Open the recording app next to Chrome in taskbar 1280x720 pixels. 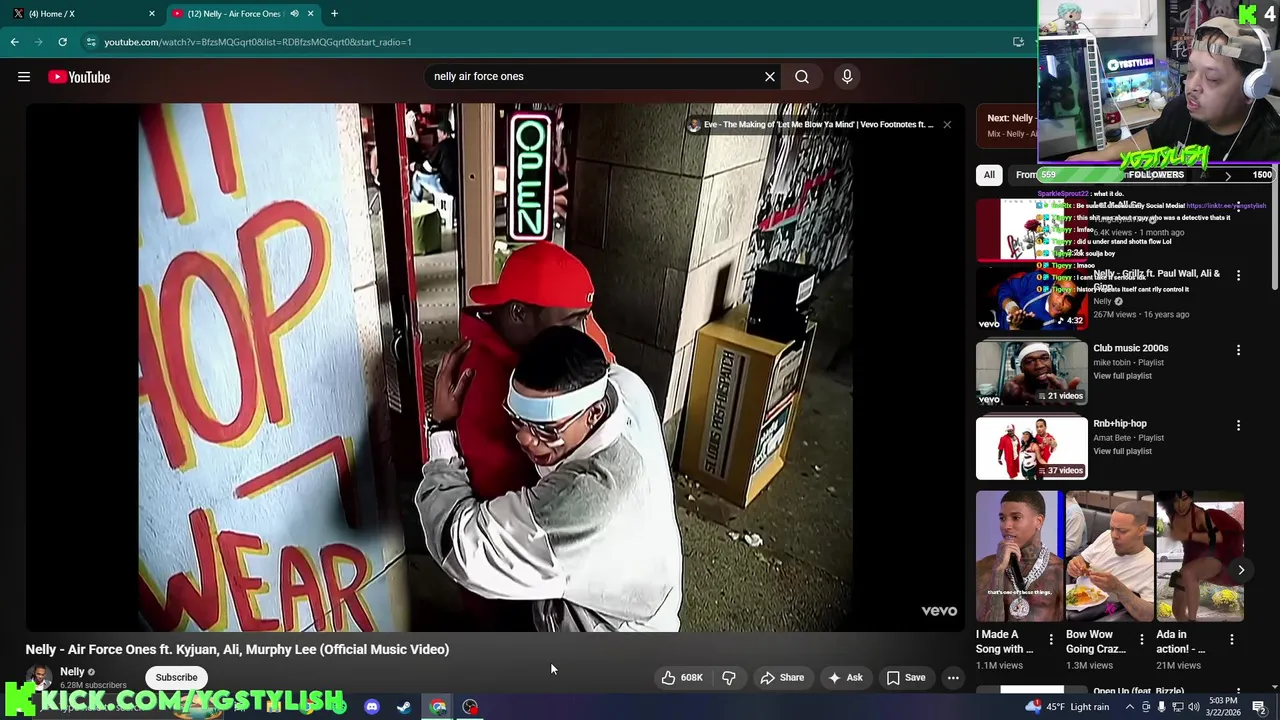[x=470, y=707]
